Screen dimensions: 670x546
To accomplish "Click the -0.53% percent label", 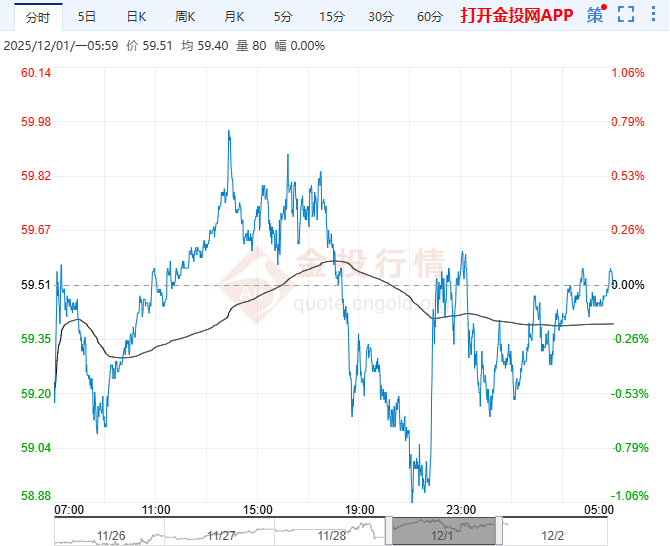I will (x=629, y=393).
